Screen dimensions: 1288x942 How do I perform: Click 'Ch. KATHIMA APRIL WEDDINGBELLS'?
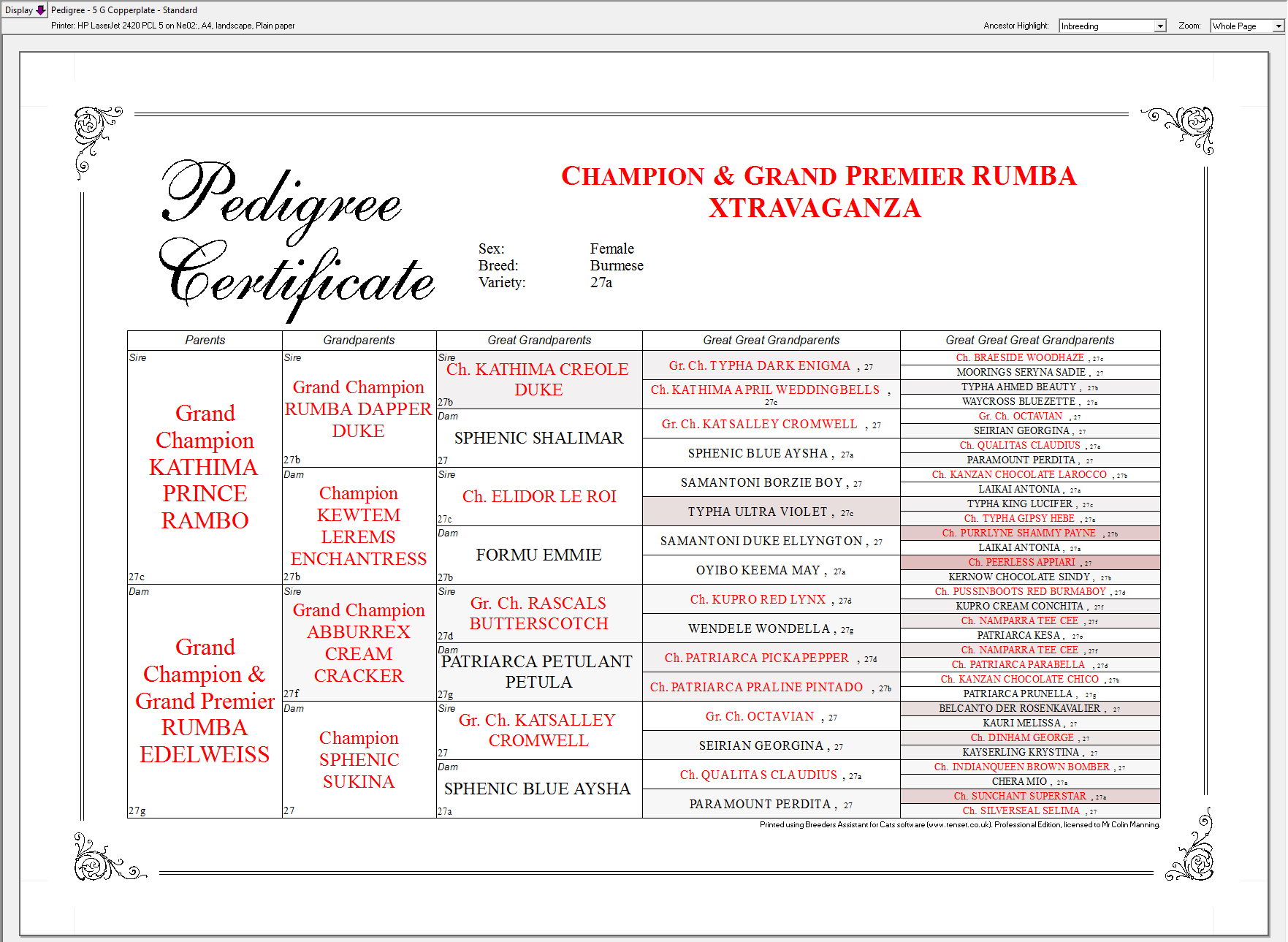coord(771,393)
